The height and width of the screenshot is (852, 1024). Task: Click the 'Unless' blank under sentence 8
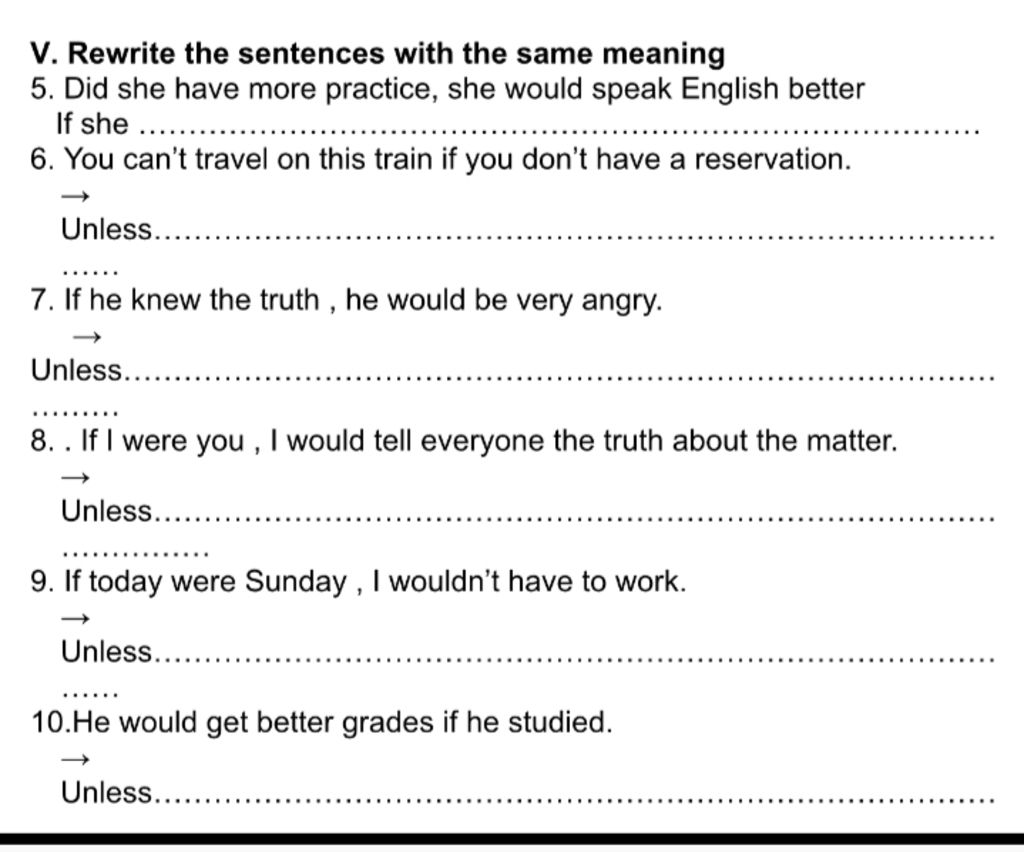575,516
